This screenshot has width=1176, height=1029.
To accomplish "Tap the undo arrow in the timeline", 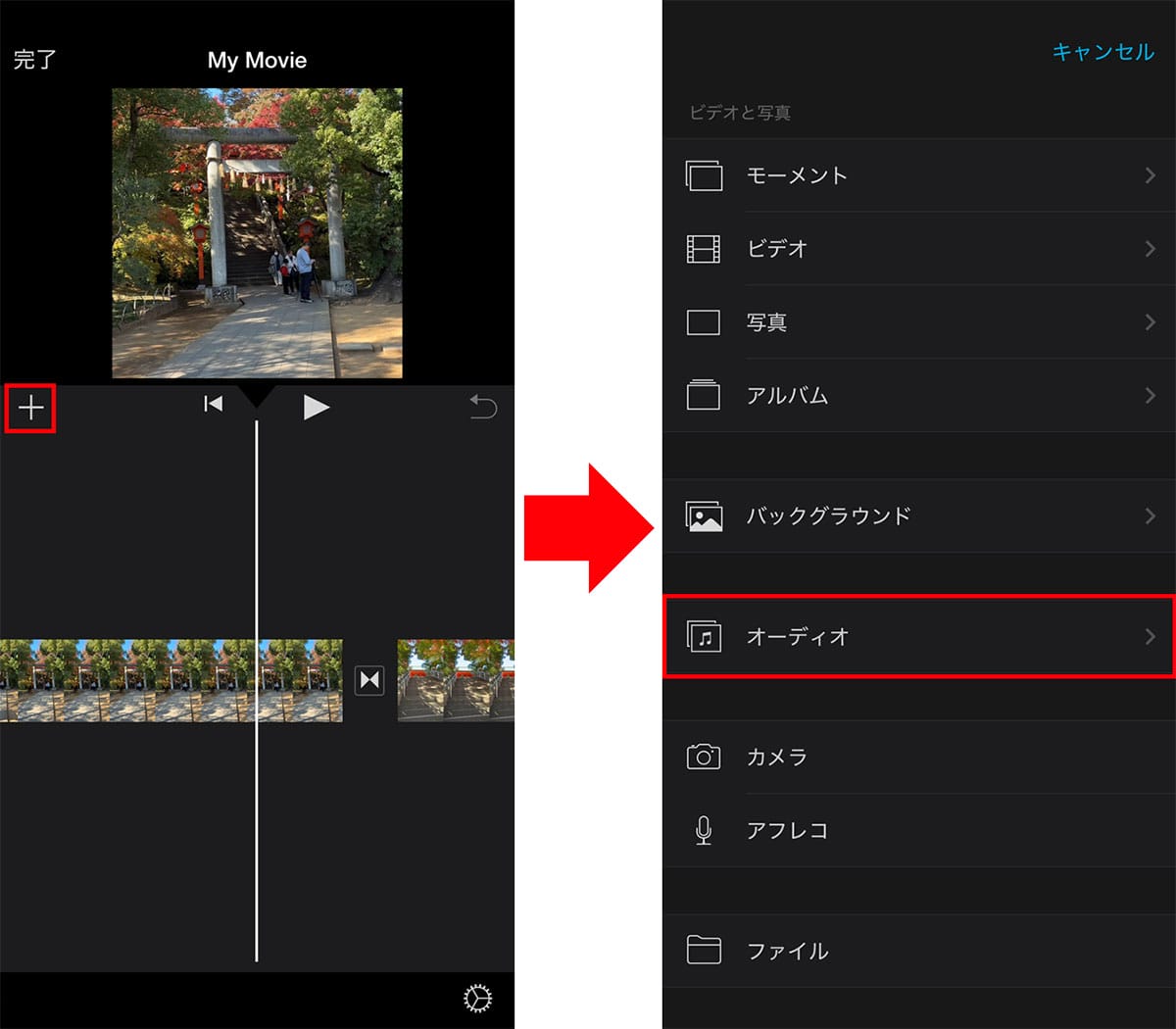I will (x=482, y=406).
